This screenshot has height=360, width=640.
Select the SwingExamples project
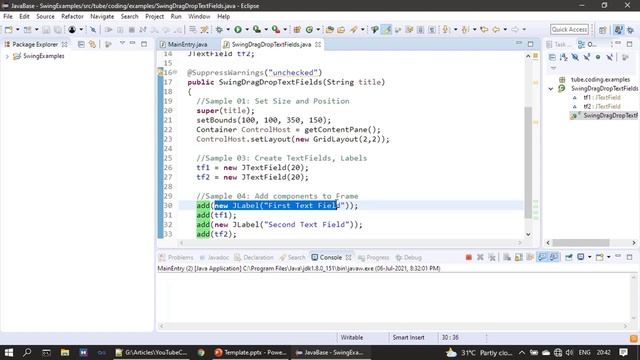click(x=43, y=56)
